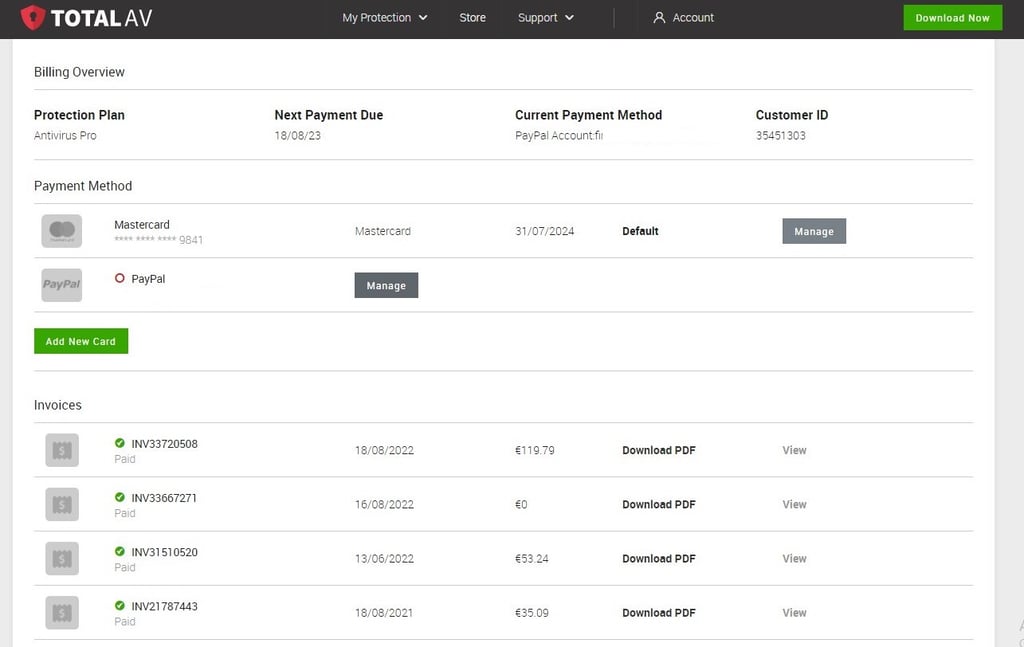The height and width of the screenshot is (647, 1024).
Task: Click customer ID 35451303
Action: pyautogui.click(x=780, y=136)
